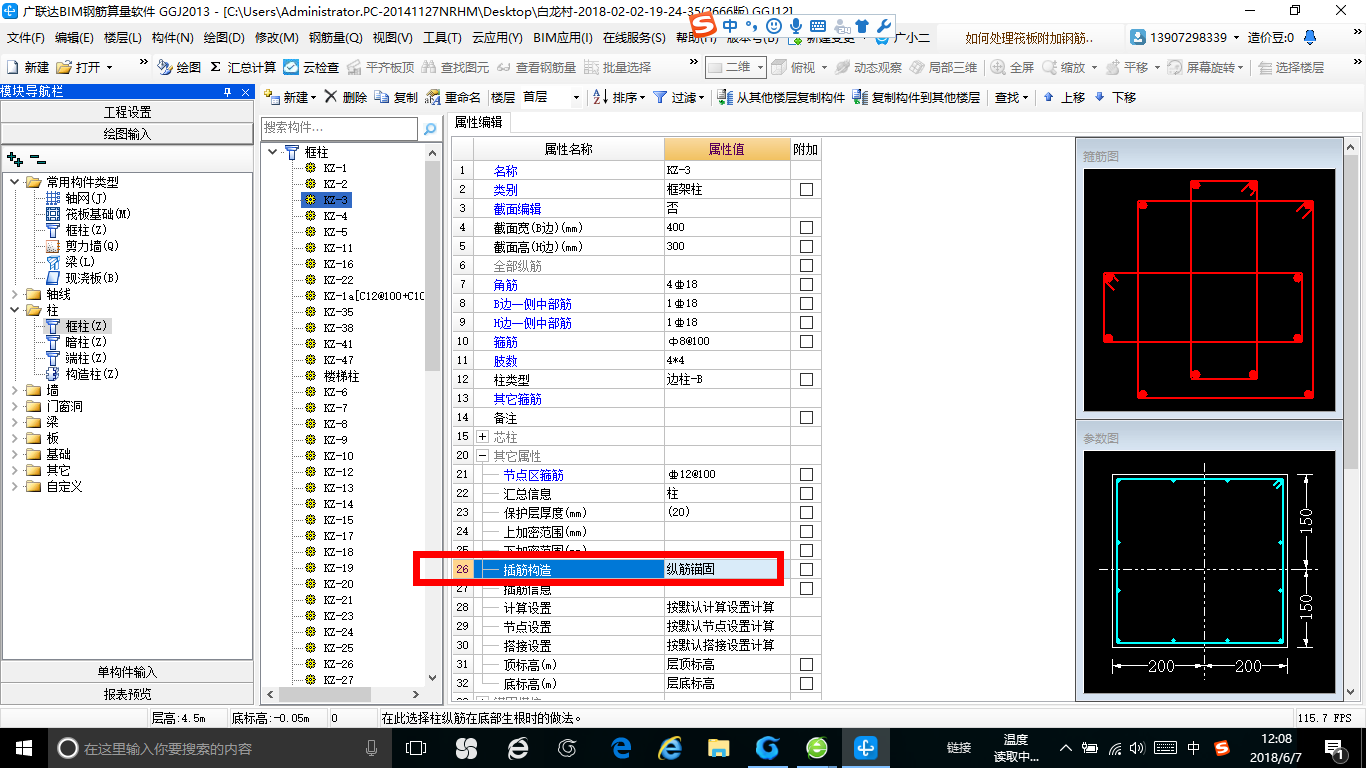Tick 附加 checkbox for 柱类型 row

tap(806, 380)
